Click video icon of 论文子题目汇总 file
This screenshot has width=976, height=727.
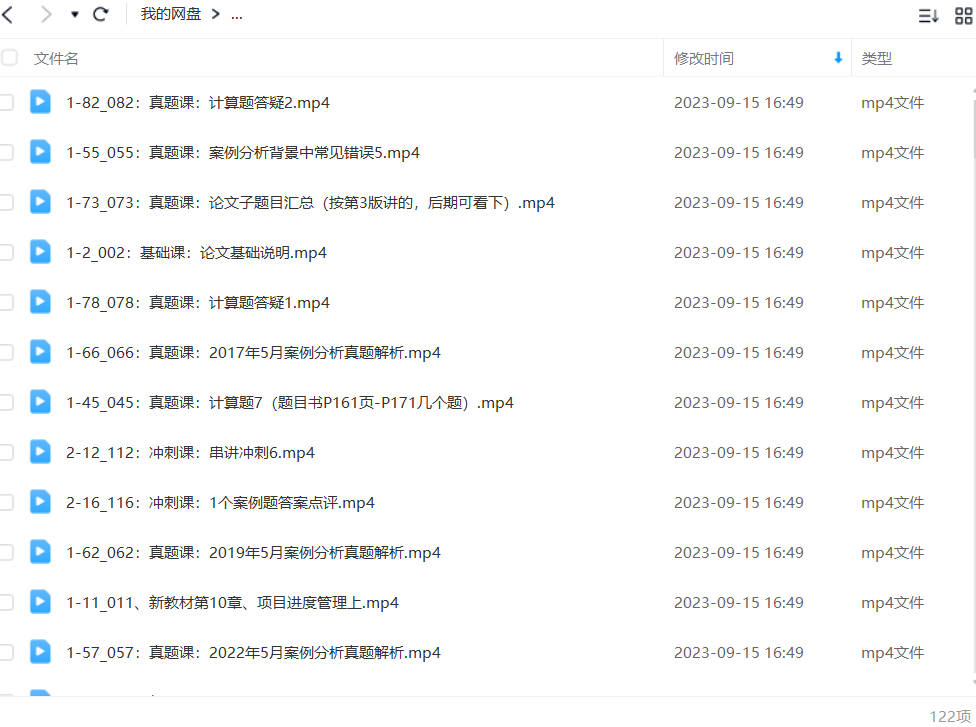[40, 202]
